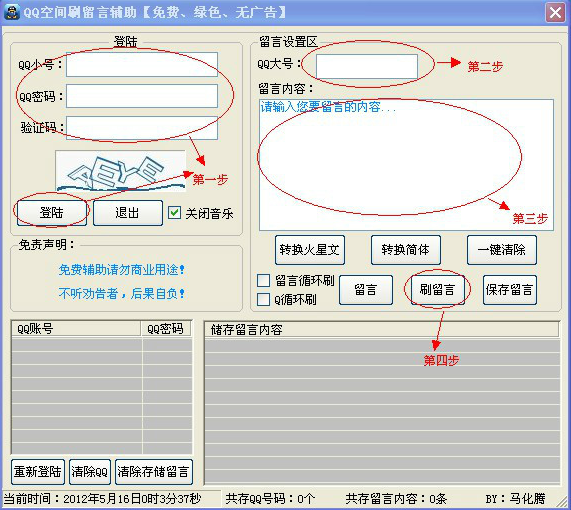Click inside the 留言内容 text area
The height and width of the screenshot is (510, 571).
pos(406,165)
